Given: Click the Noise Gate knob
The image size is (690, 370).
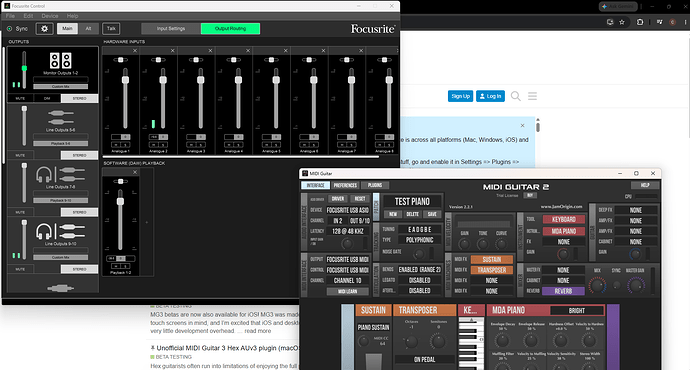Looking at the screenshot, I should pos(419,254).
